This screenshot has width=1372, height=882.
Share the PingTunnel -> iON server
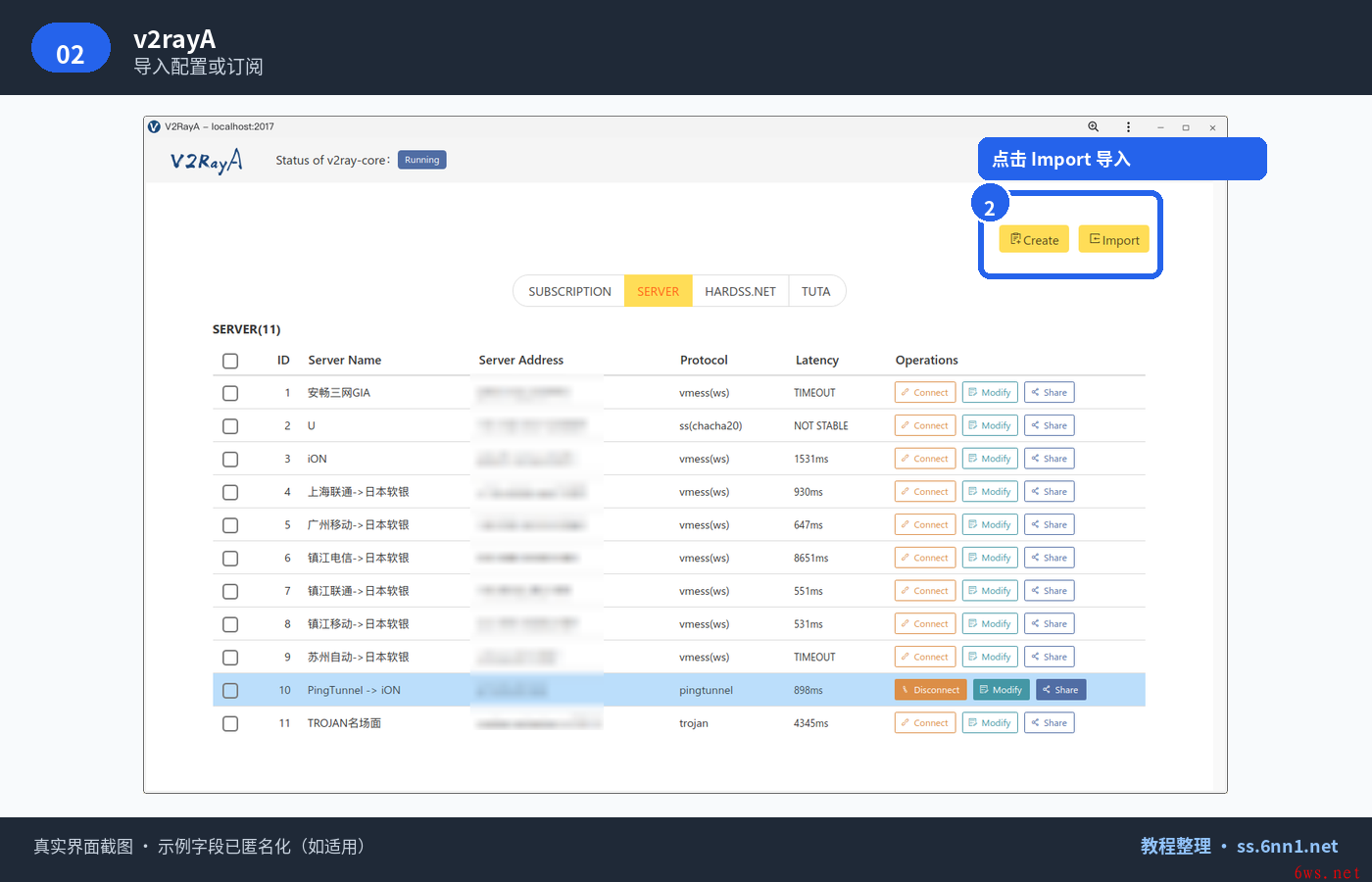click(x=1061, y=690)
